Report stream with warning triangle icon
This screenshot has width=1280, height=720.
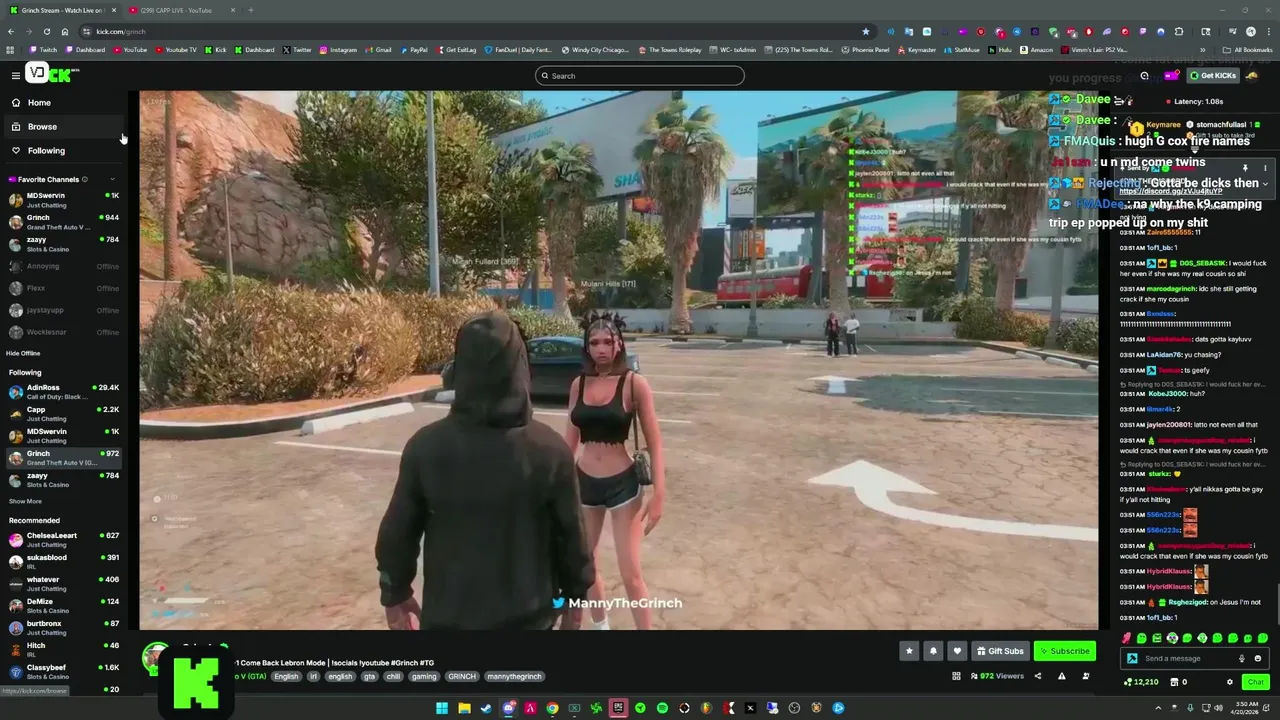click(x=1061, y=676)
